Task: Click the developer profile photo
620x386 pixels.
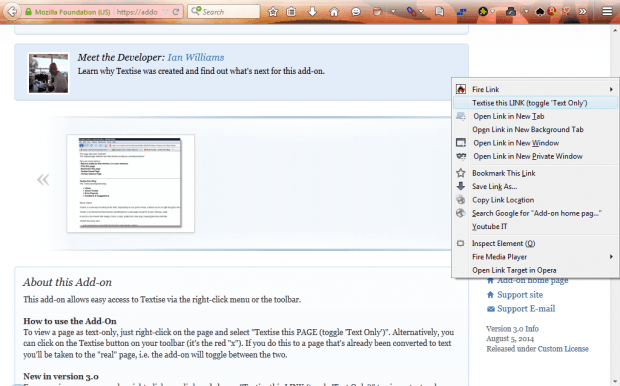Action: click(48, 73)
